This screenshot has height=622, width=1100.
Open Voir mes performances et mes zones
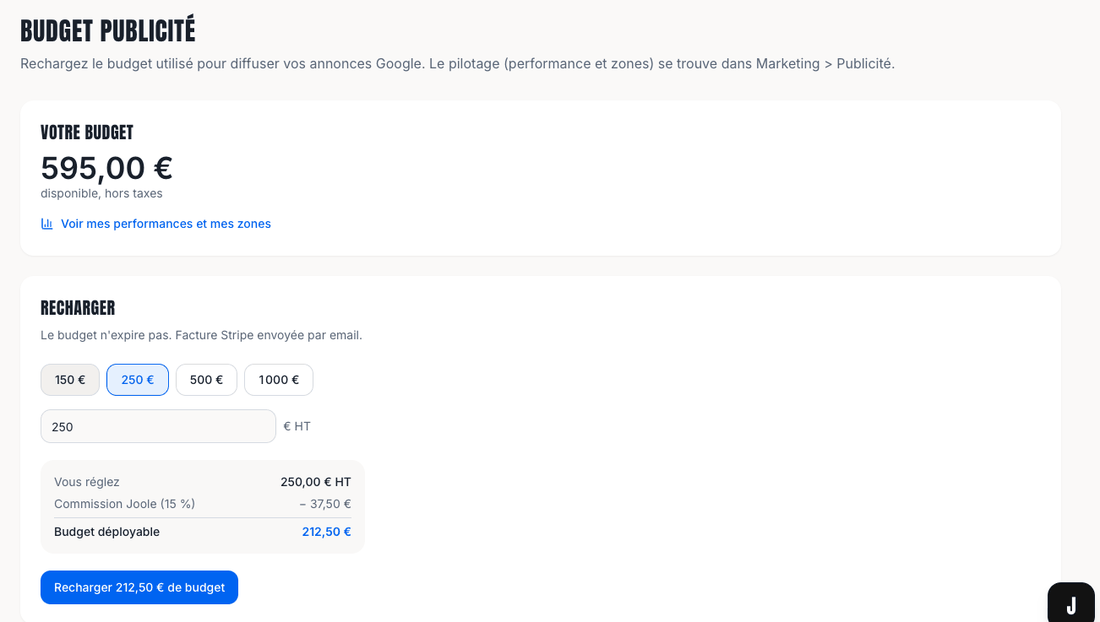pos(166,224)
